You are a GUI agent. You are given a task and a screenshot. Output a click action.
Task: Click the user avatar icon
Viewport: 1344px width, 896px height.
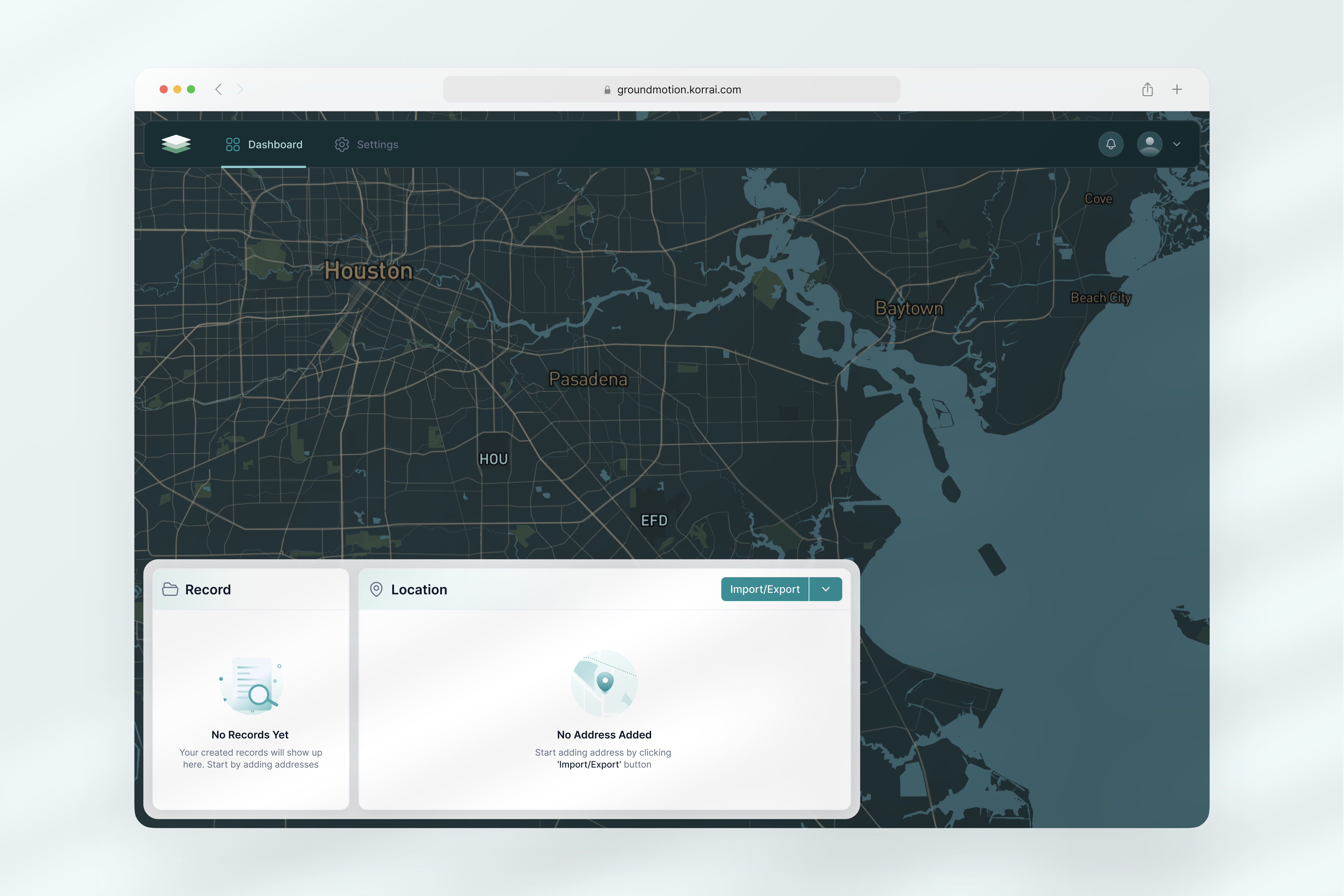click(x=1150, y=144)
